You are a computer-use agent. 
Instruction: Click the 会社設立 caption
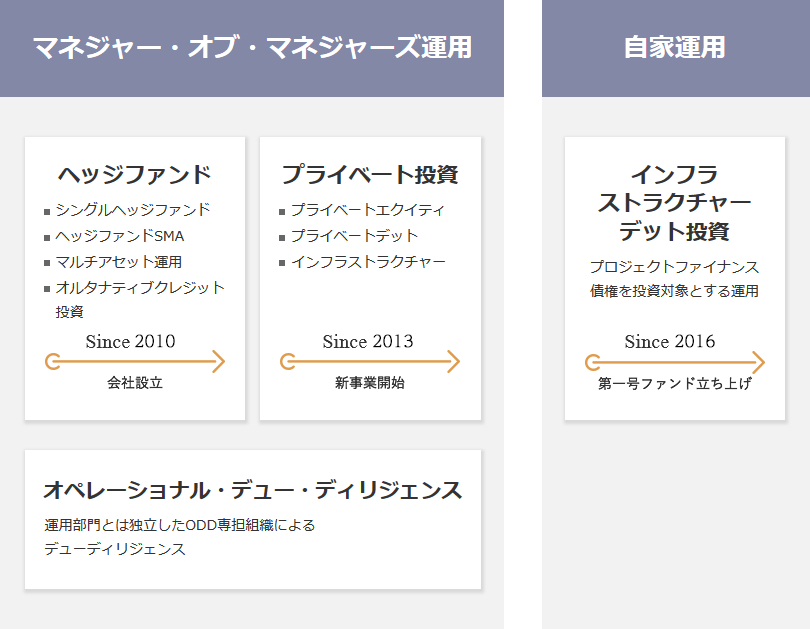(x=135, y=382)
